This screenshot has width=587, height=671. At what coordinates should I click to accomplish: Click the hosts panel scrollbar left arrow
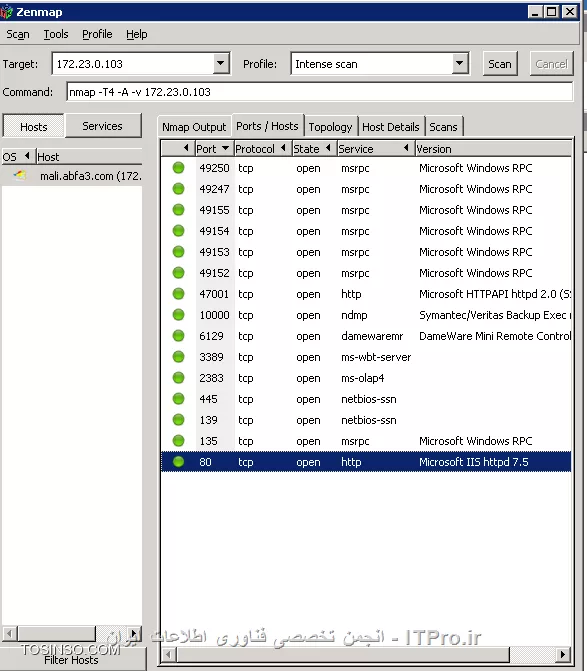pyautogui.click(x=10, y=633)
